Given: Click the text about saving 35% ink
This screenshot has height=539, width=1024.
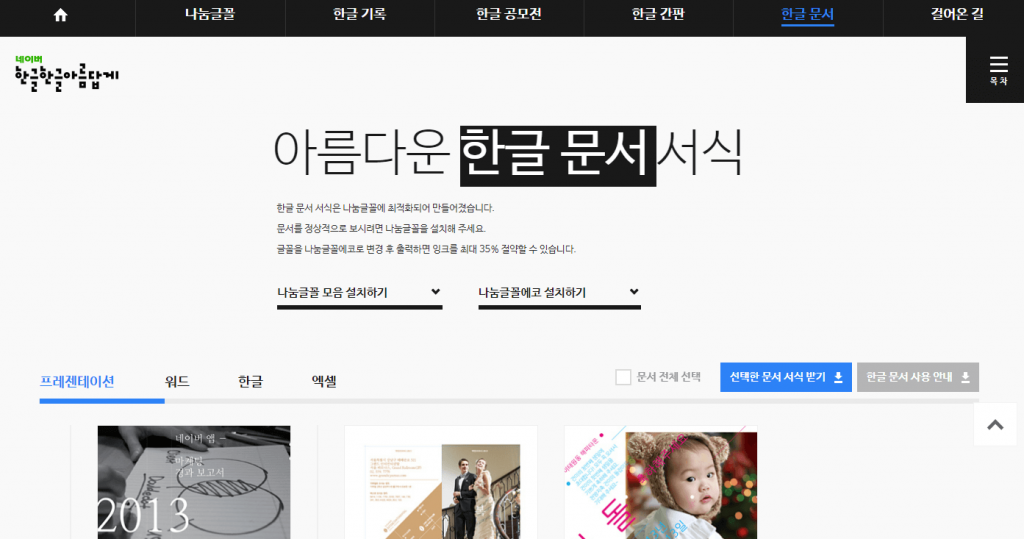Looking at the screenshot, I should [426, 249].
